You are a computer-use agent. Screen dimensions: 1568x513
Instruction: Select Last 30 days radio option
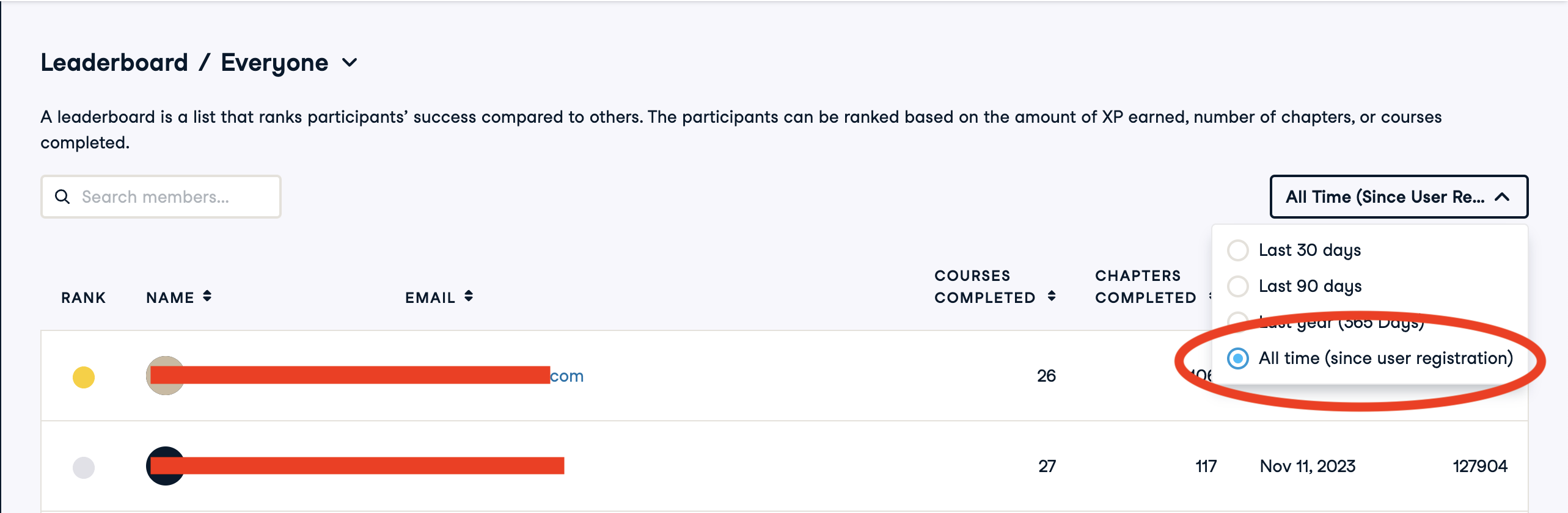coord(1238,250)
